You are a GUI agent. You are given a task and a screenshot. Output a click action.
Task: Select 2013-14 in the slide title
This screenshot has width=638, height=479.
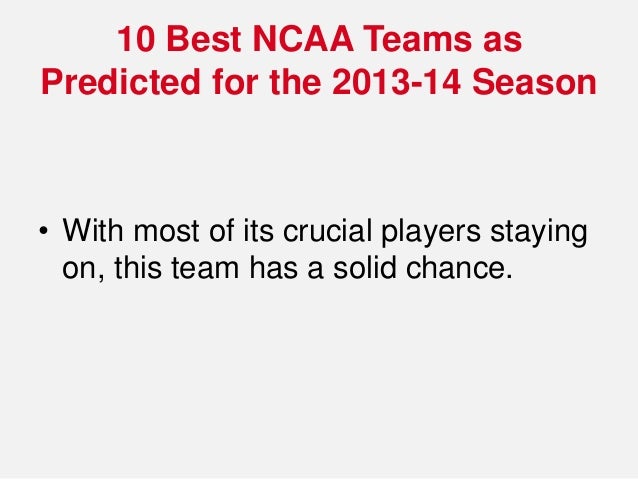click(397, 82)
